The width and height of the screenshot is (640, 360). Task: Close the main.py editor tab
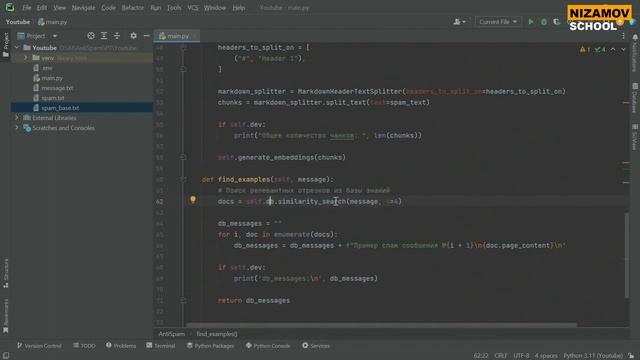(x=195, y=36)
